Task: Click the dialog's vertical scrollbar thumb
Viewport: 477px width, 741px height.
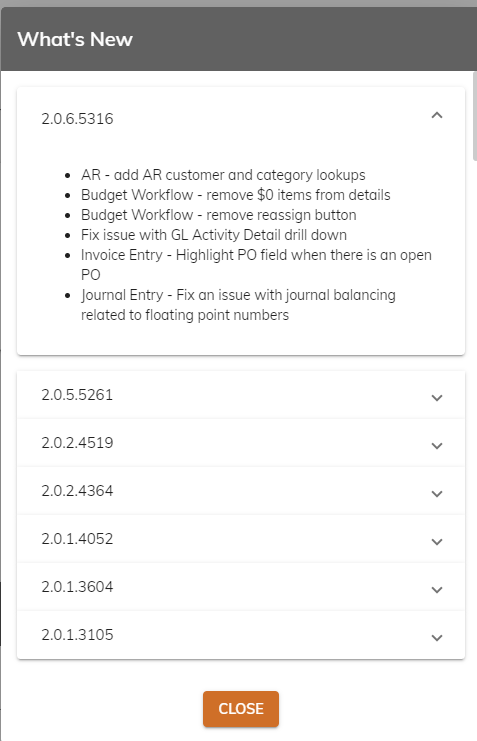Action: [475, 116]
